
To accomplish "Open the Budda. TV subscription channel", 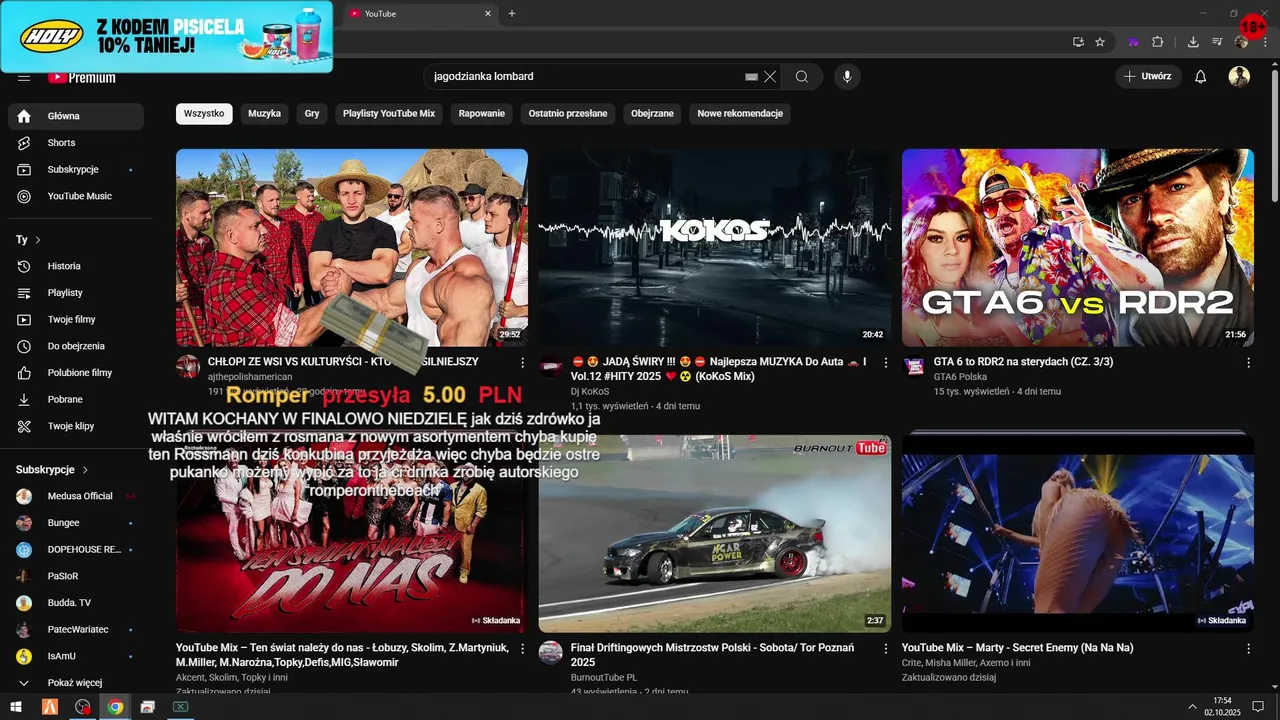I will 76,603.
